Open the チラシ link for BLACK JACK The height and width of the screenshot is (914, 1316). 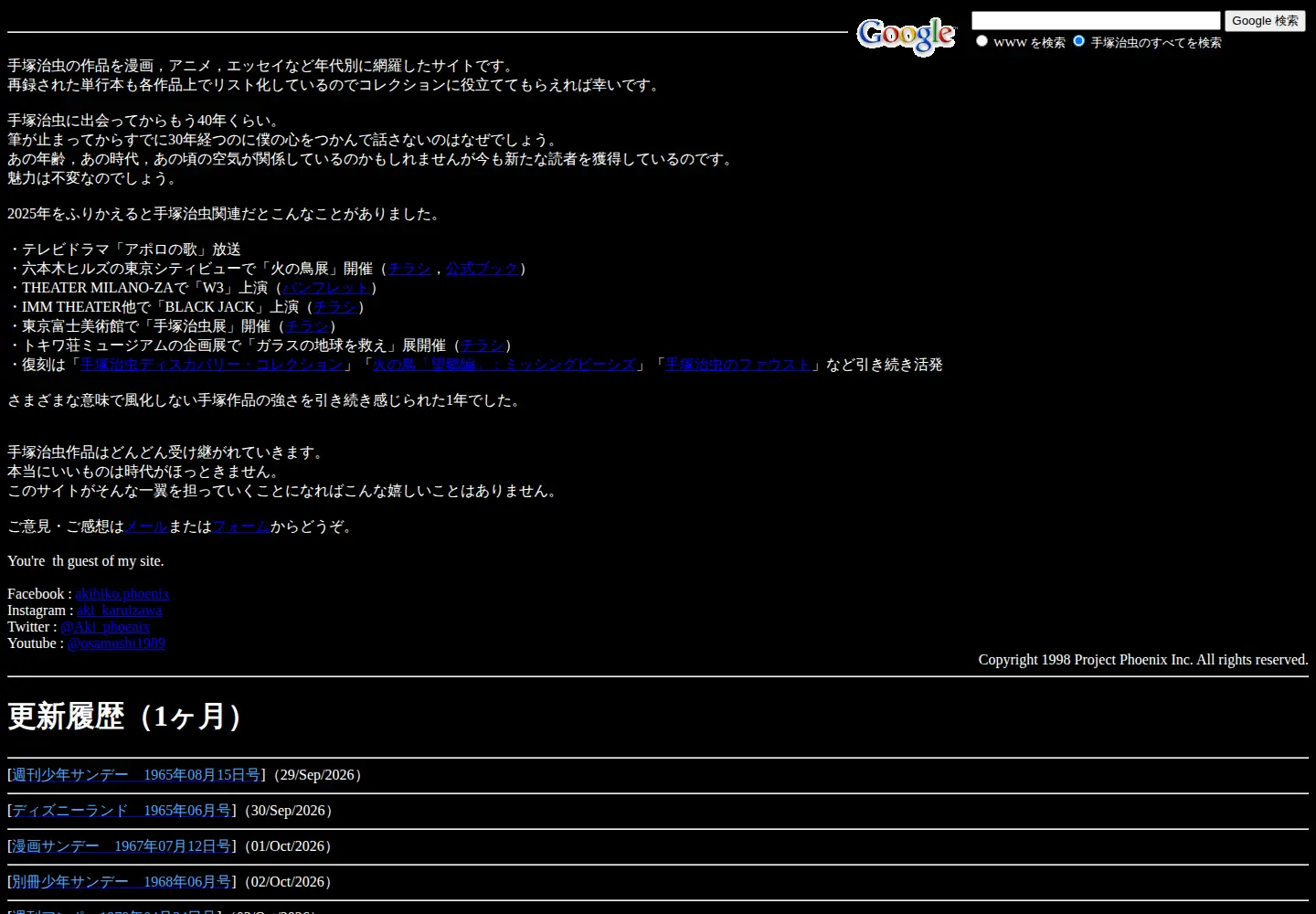(335, 307)
